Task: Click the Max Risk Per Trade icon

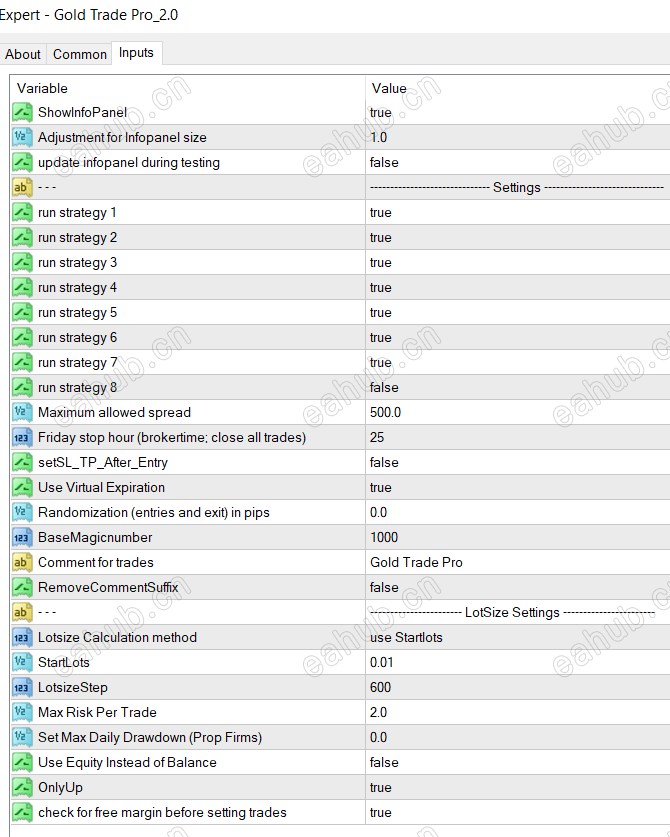Action: pyautogui.click(x=22, y=713)
